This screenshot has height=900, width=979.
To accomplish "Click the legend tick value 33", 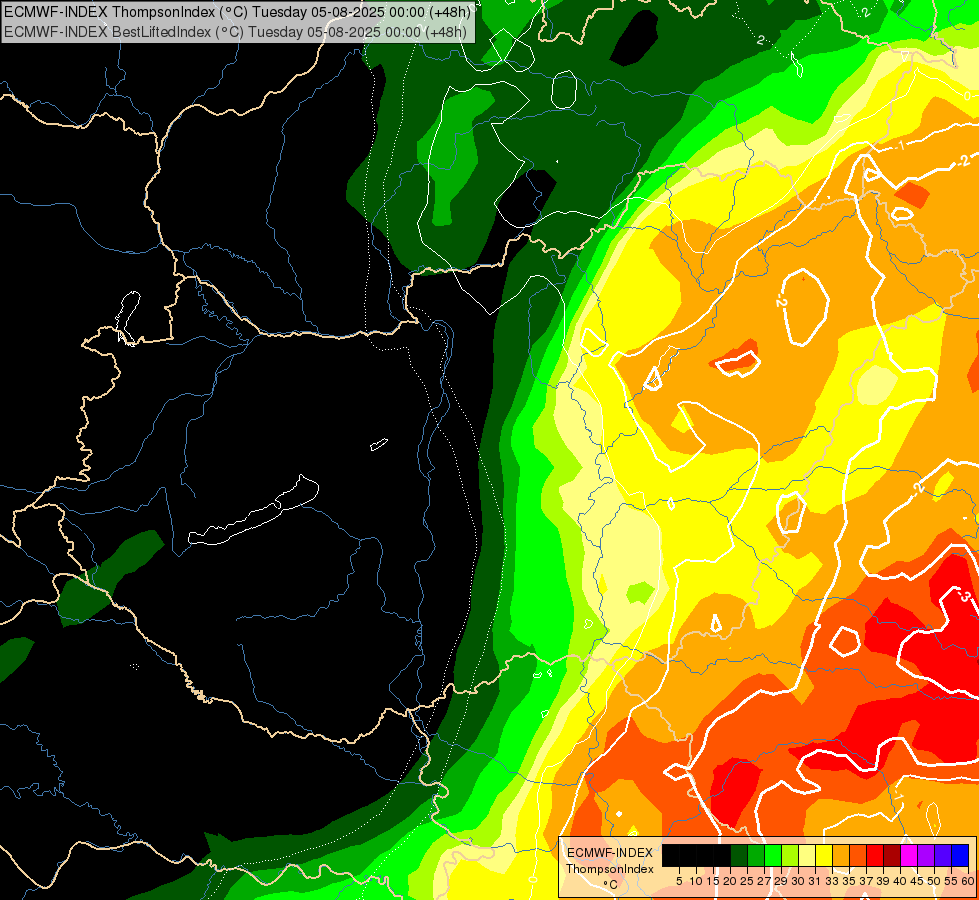I will coord(832,881).
